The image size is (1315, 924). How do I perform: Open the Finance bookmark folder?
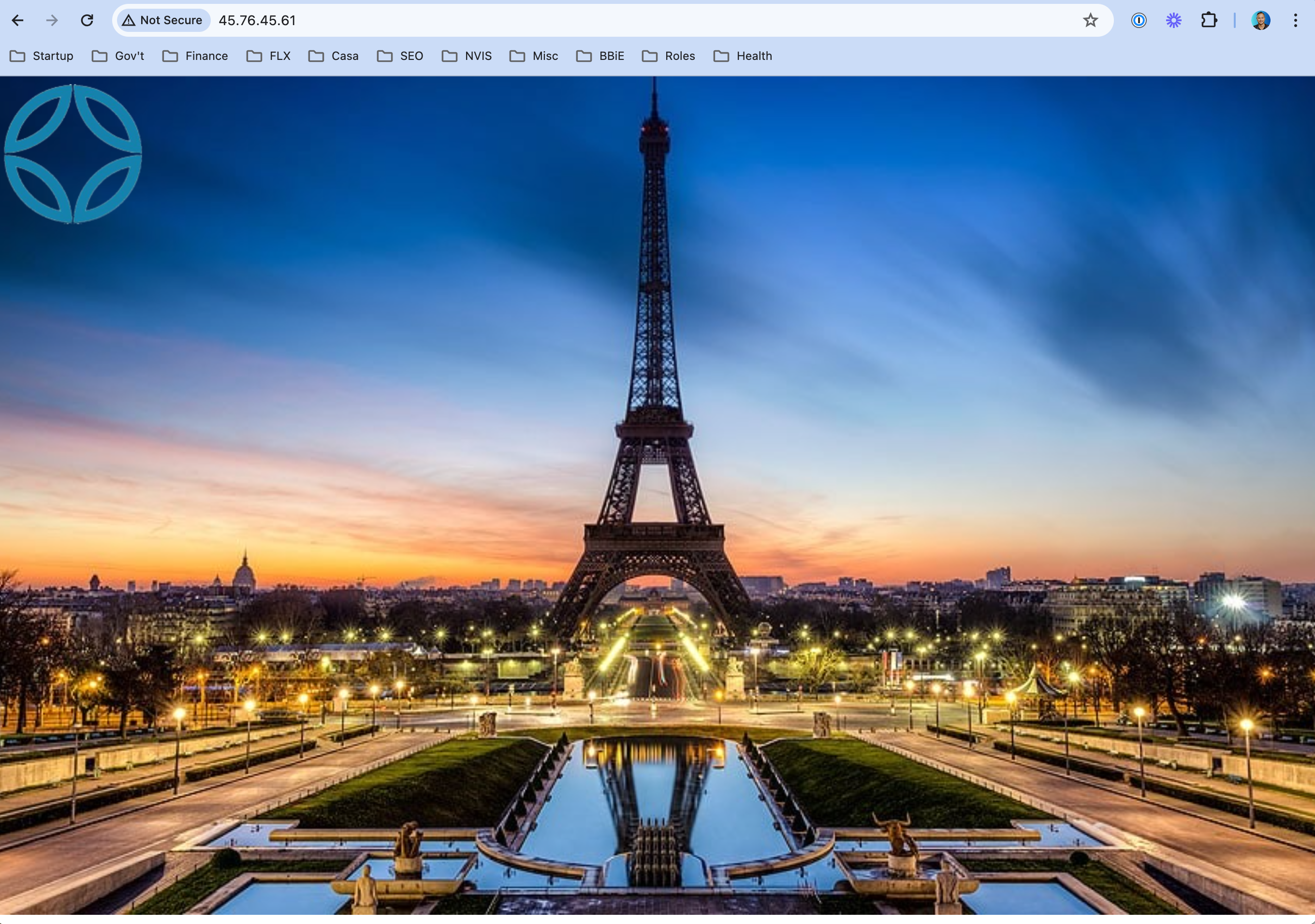tap(195, 56)
